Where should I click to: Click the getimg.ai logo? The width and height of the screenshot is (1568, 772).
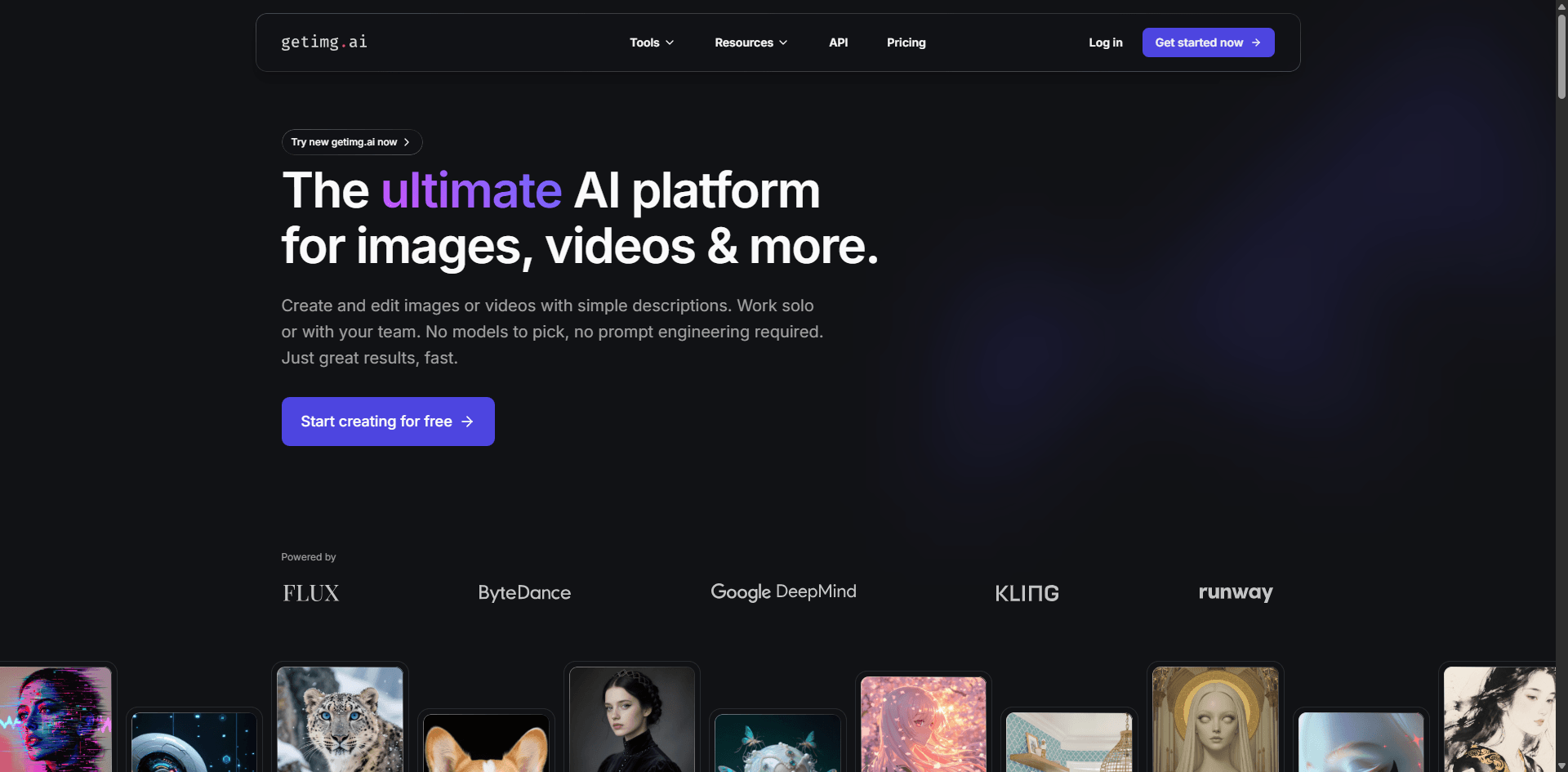(324, 42)
